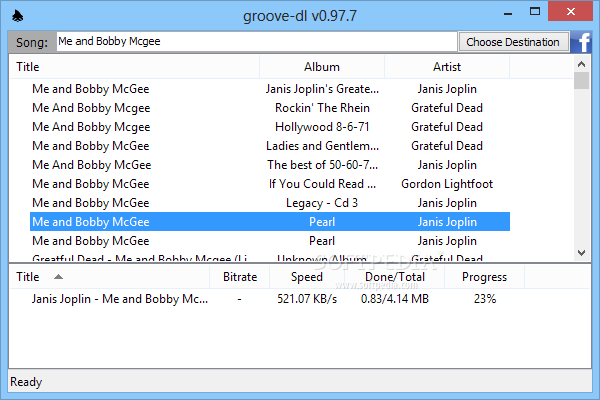
Task: Sort results by Artist column header
Action: point(447,67)
